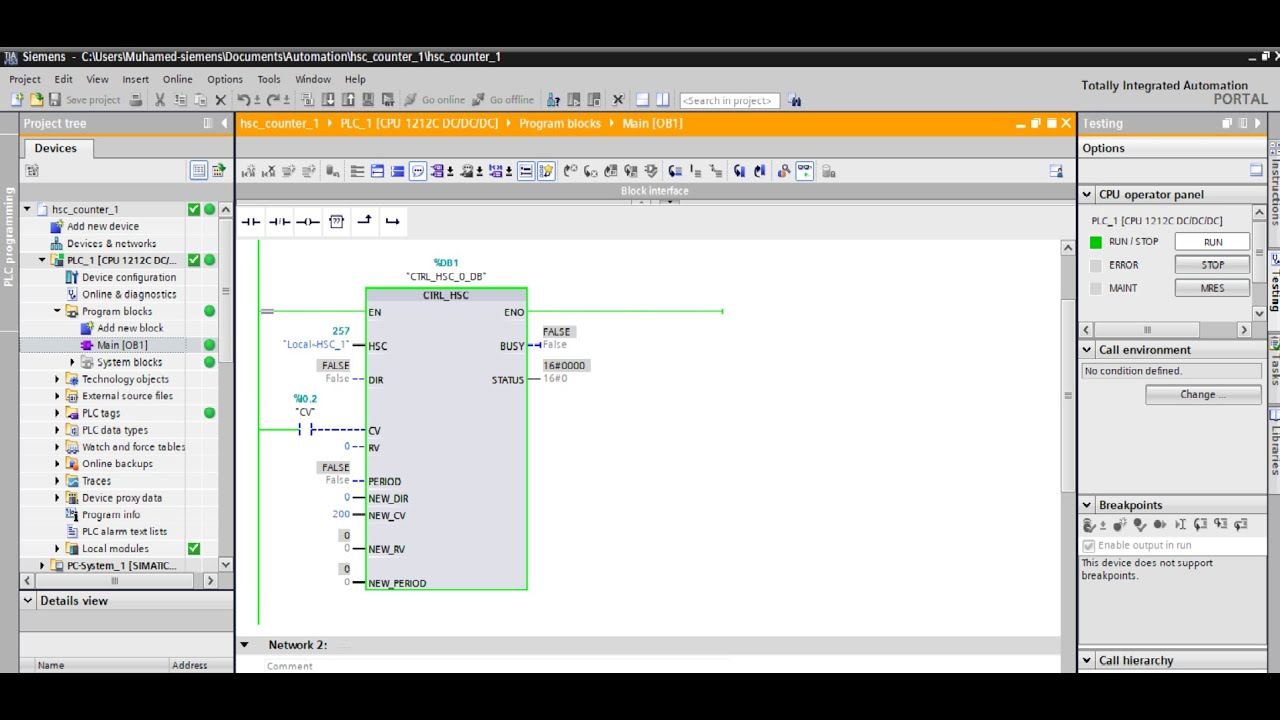
Task: Toggle the 'Enable output in run' checkbox
Action: [x=1089, y=545]
